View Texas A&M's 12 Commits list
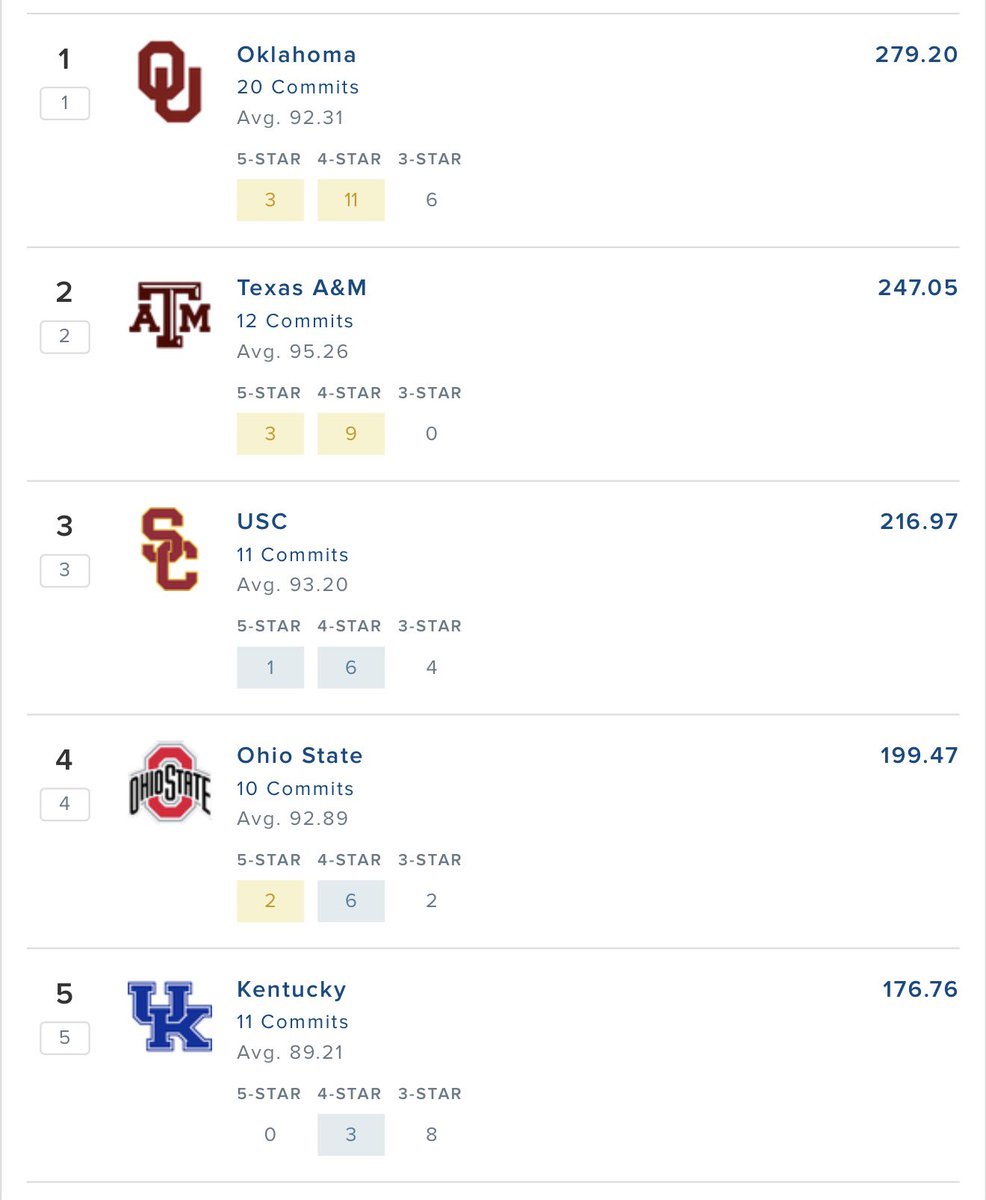This screenshot has width=986, height=1200. [x=295, y=321]
